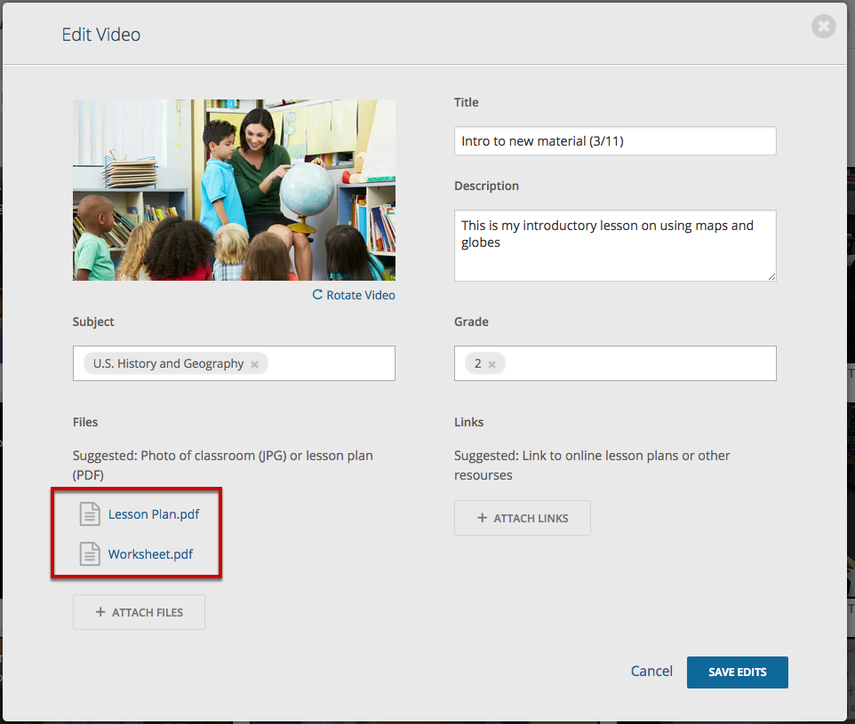855x724 pixels.
Task: Click the Lesson Plan.pdf document icon
Action: click(90, 514)
